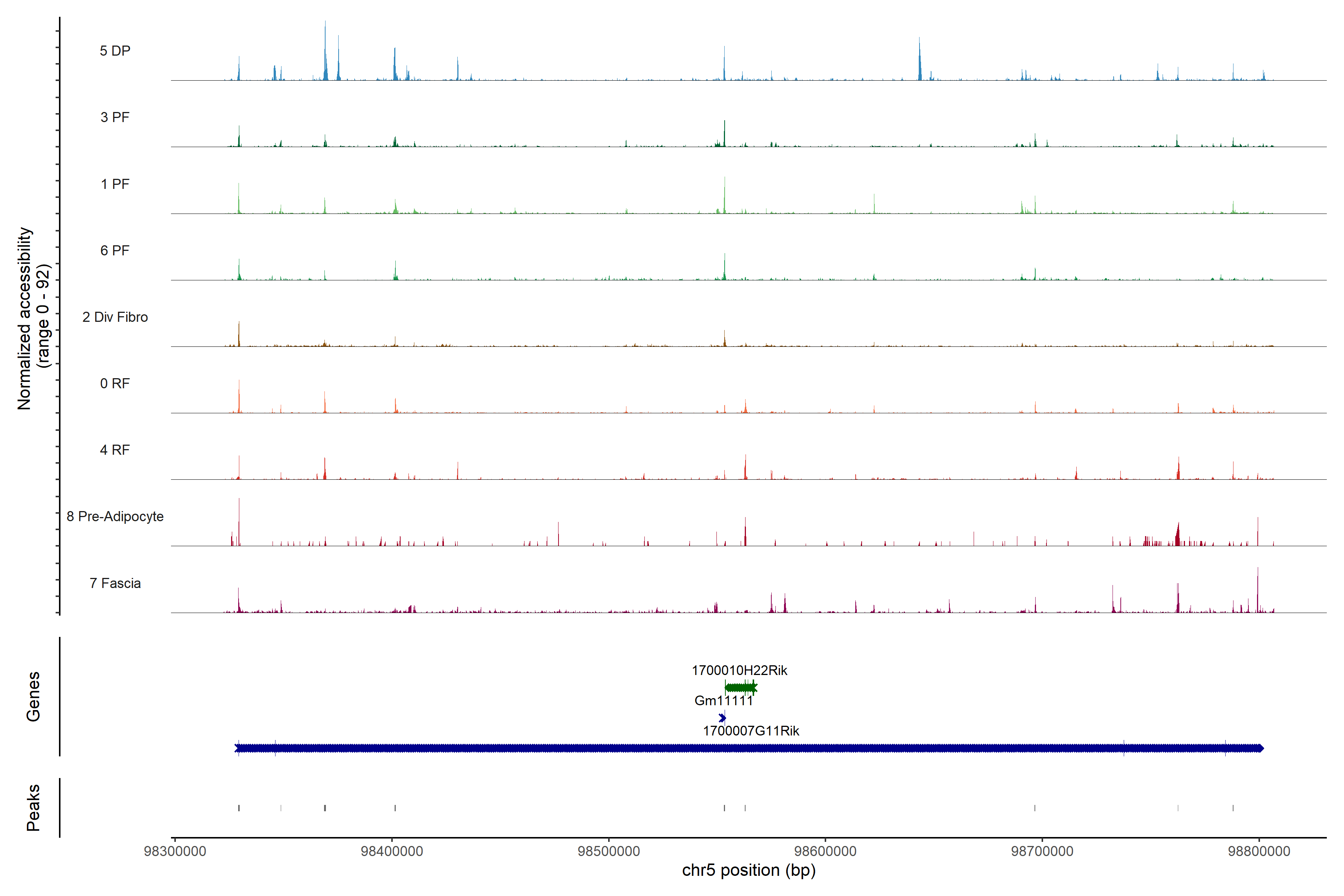Click the 7 Fascia track label
The width and height of the screenshot is (1344, 896).
pos(115,583)
